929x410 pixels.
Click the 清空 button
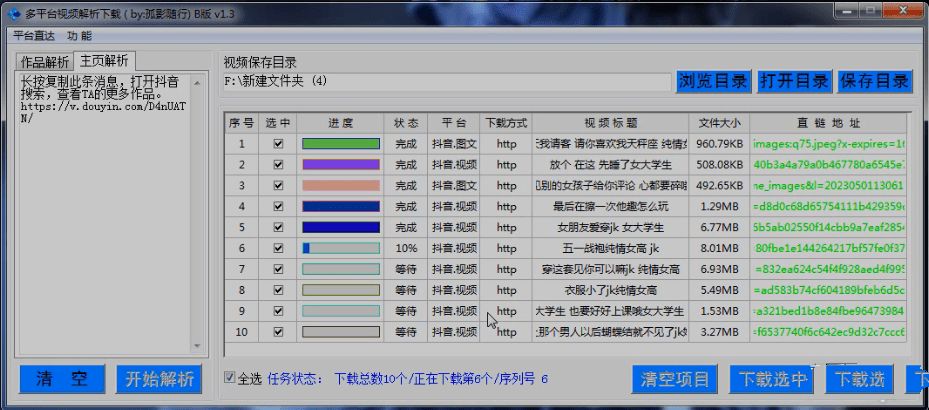pos(61,379)
